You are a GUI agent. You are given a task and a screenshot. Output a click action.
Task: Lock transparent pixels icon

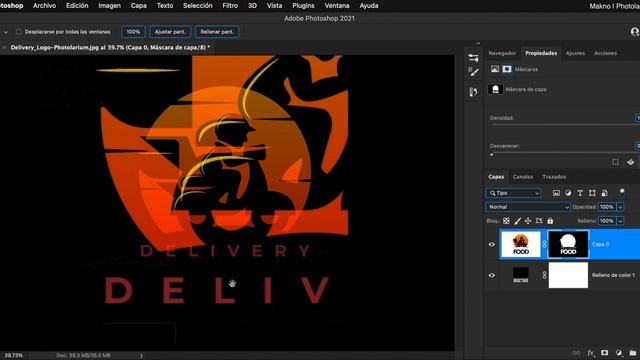[506, 221]
